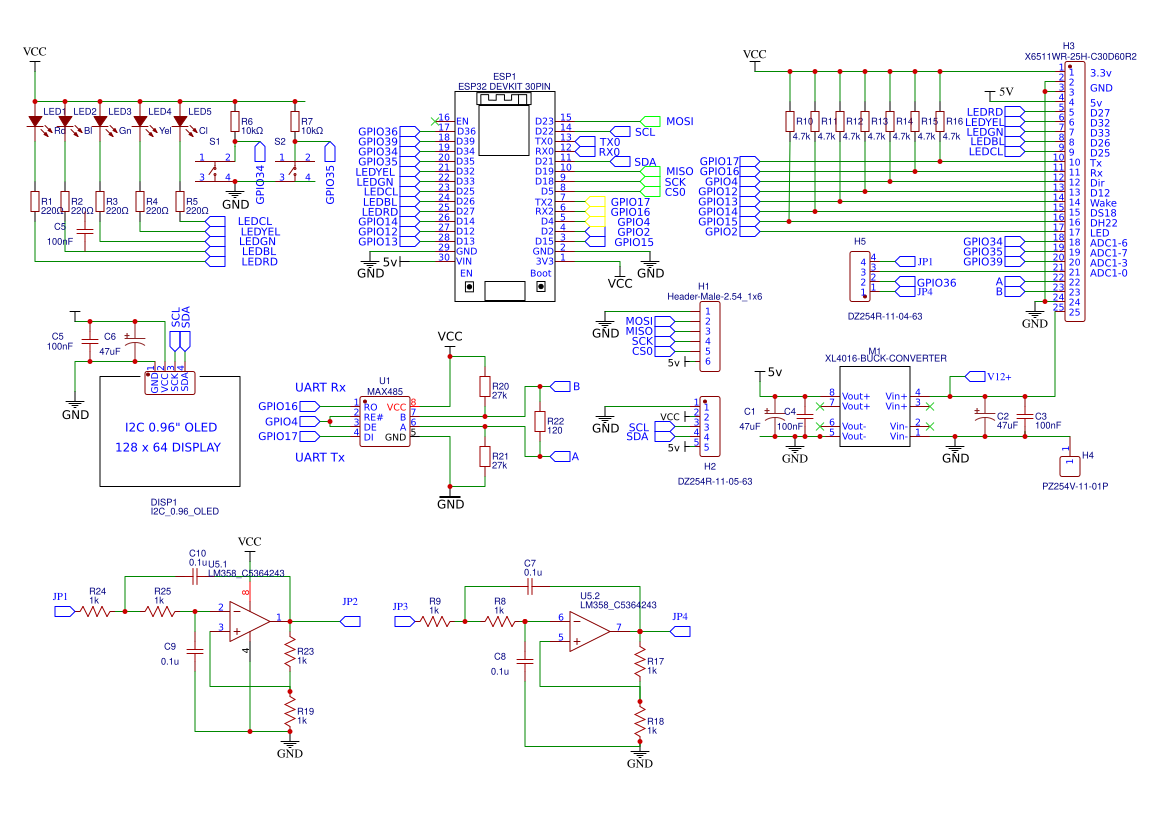Click the 'DS18' pin label on H3
The height and width of the screenshot is (827, 1169).
(1103, 213)
